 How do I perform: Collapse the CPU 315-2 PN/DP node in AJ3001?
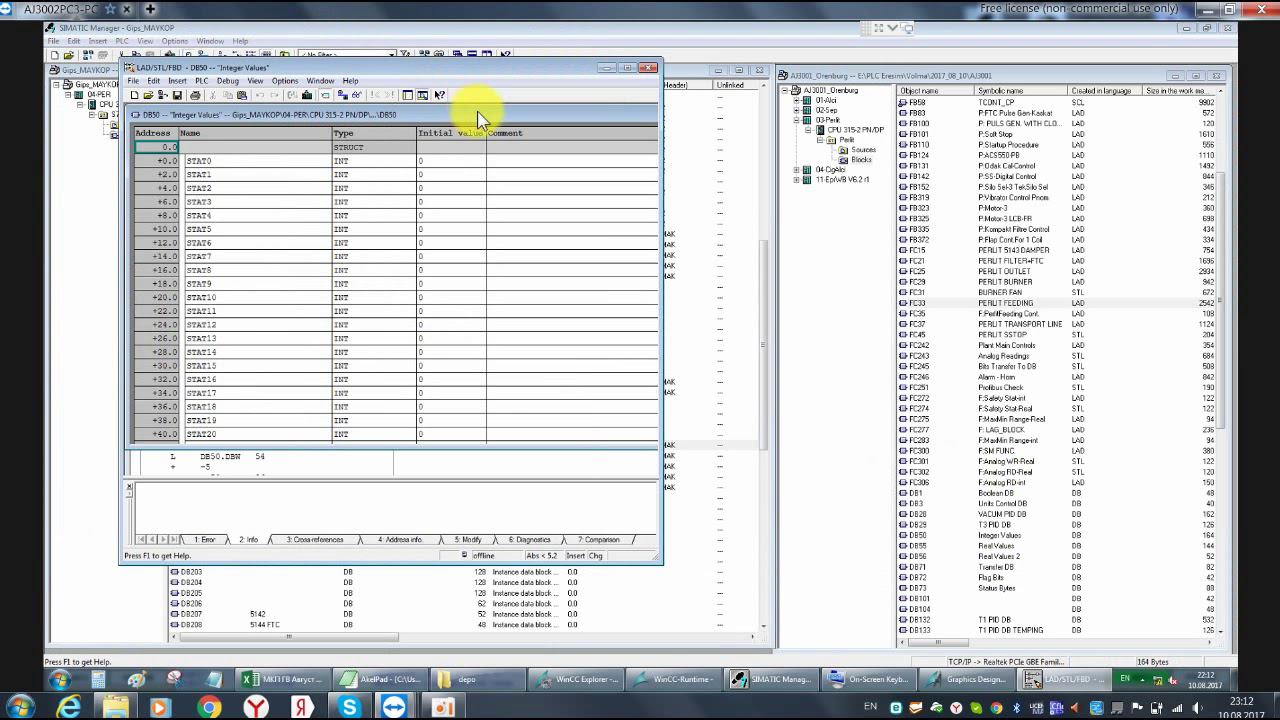point(808,131)
